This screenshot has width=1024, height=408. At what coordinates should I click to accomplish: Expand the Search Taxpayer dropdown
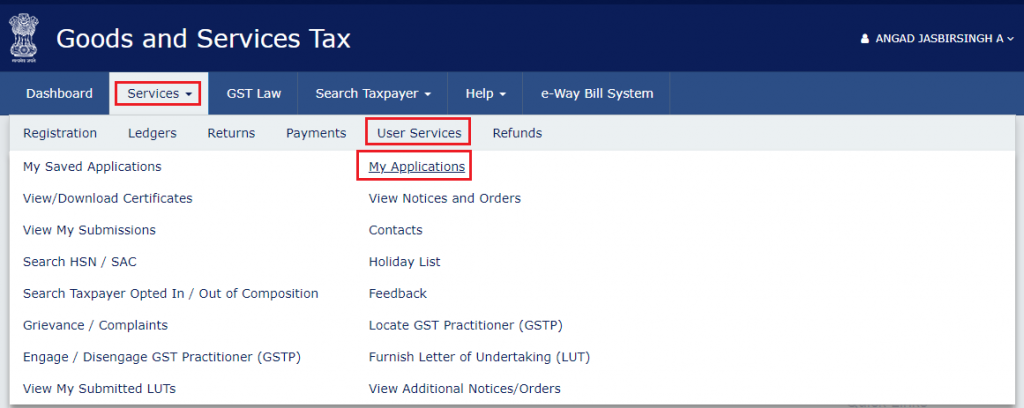click(373, 93)
